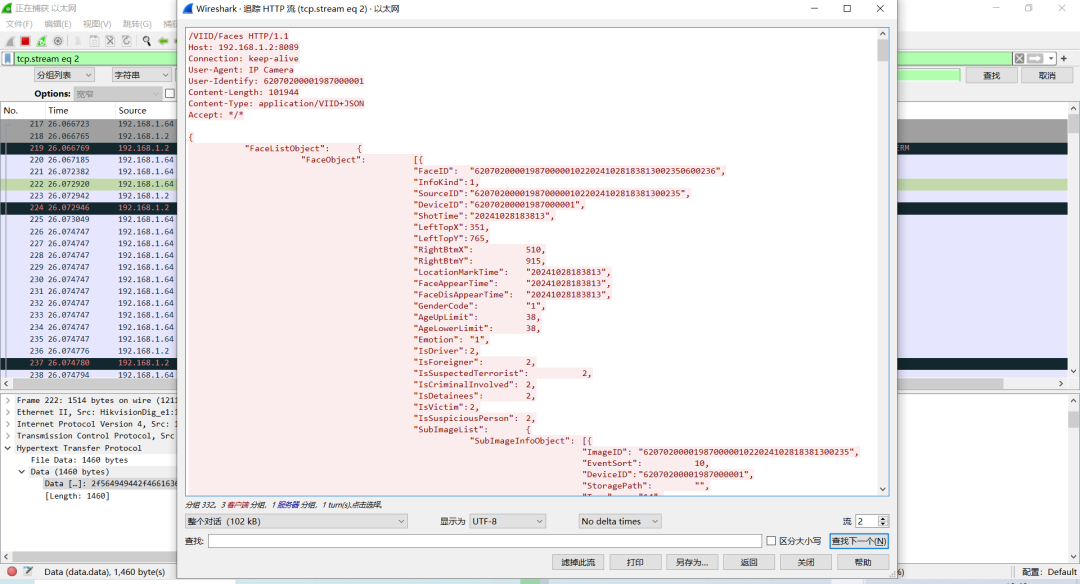
Task: Click the 滤掉此流 button
Action: tap(578, 563)
